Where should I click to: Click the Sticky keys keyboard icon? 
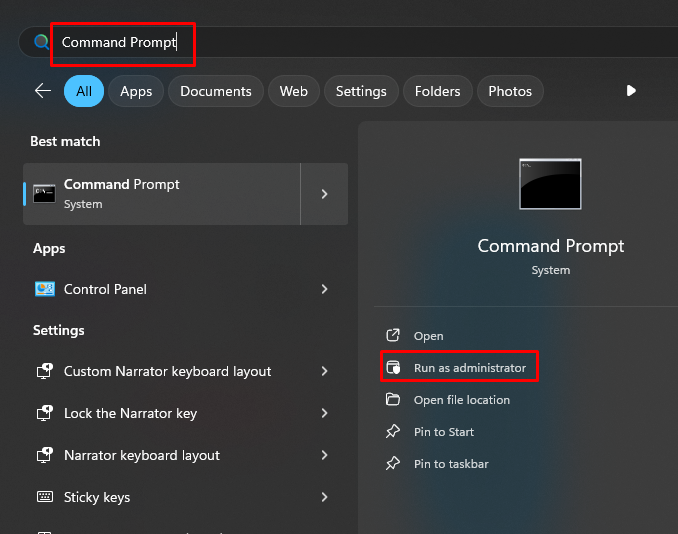pos(45,497)
